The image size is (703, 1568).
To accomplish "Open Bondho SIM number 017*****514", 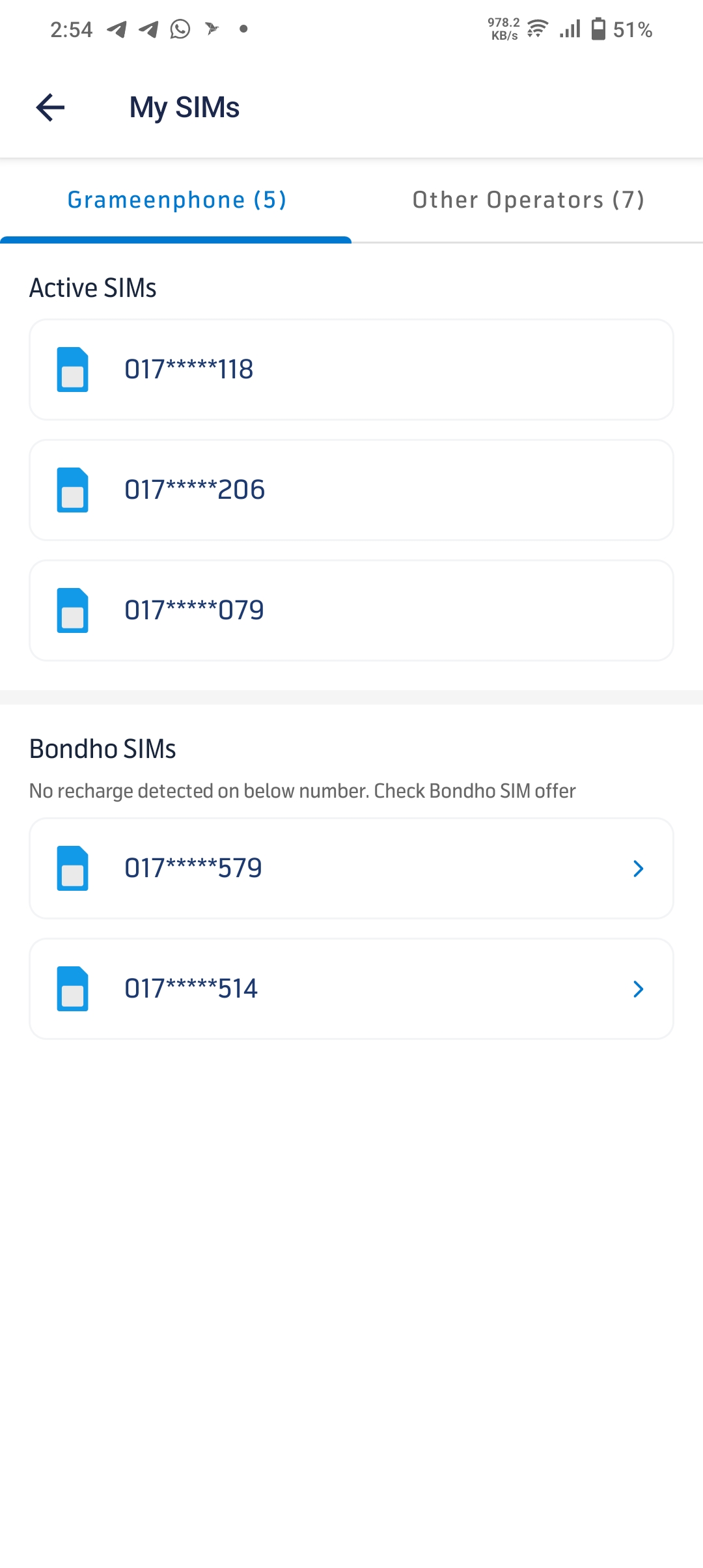I will [191, 988].
